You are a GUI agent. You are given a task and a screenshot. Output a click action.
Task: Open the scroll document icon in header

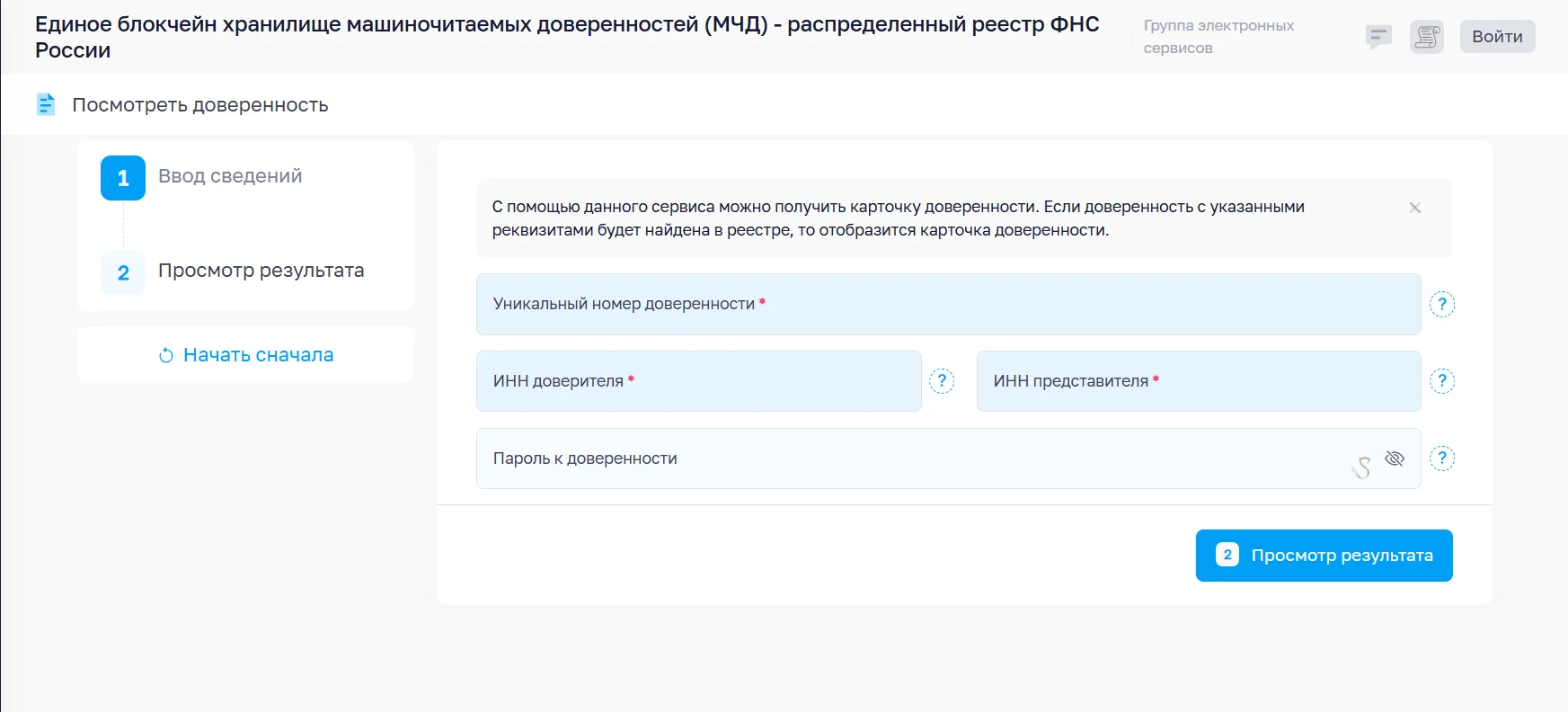(1427, 37)
